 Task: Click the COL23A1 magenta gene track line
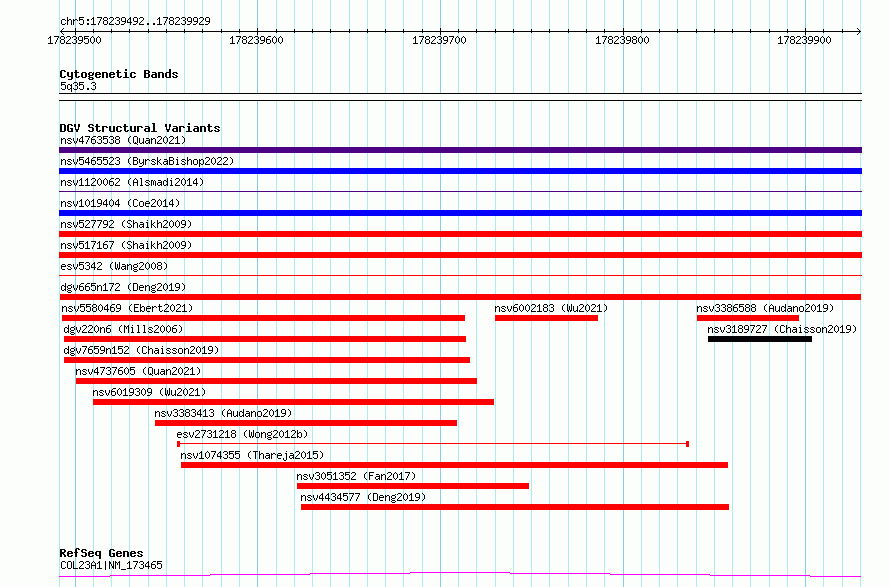point(460,575)
